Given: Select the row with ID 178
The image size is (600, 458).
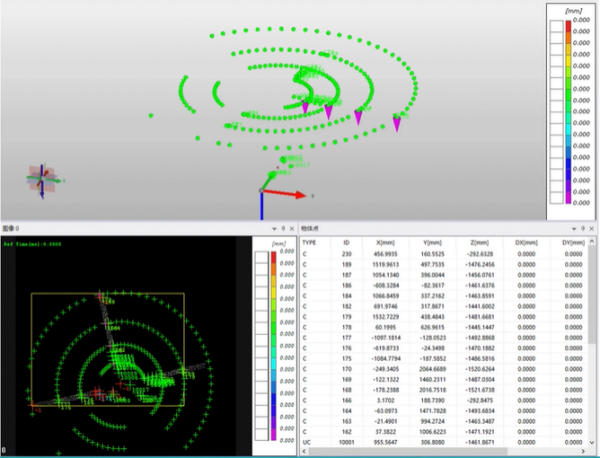Looking at the screenshot, I should click(x=444, y=327).
